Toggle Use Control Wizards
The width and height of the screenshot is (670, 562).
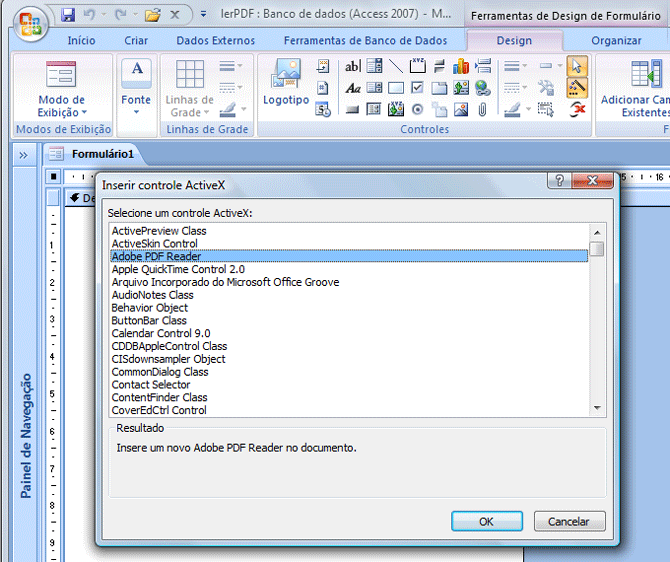[577, 88]
